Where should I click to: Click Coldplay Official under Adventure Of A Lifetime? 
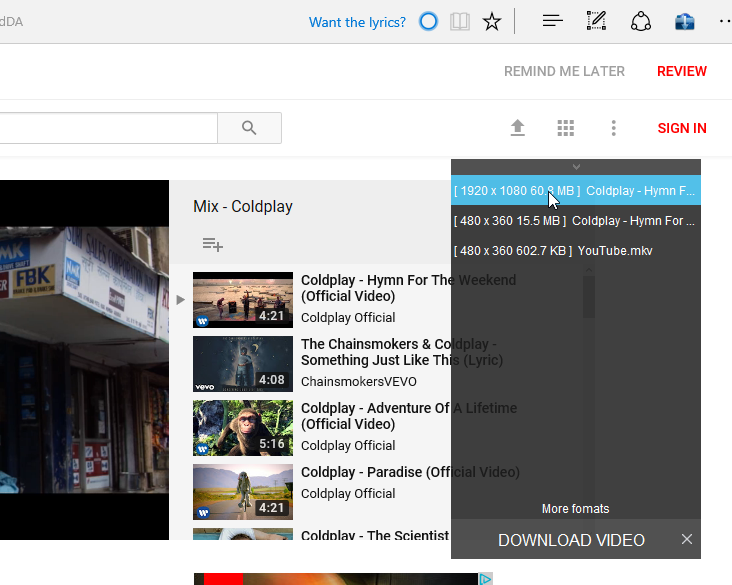pos(348,445)
